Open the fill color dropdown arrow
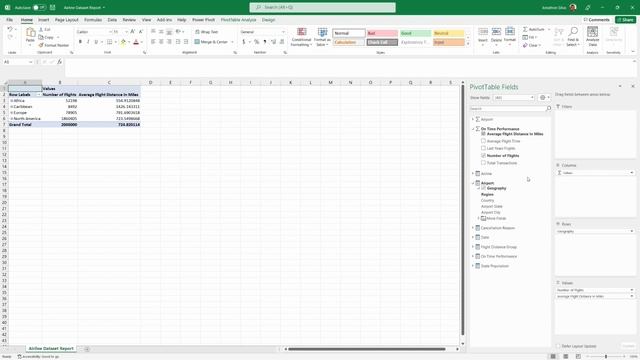Viewport: 640px width, 360px height. (x=129, y=42)
